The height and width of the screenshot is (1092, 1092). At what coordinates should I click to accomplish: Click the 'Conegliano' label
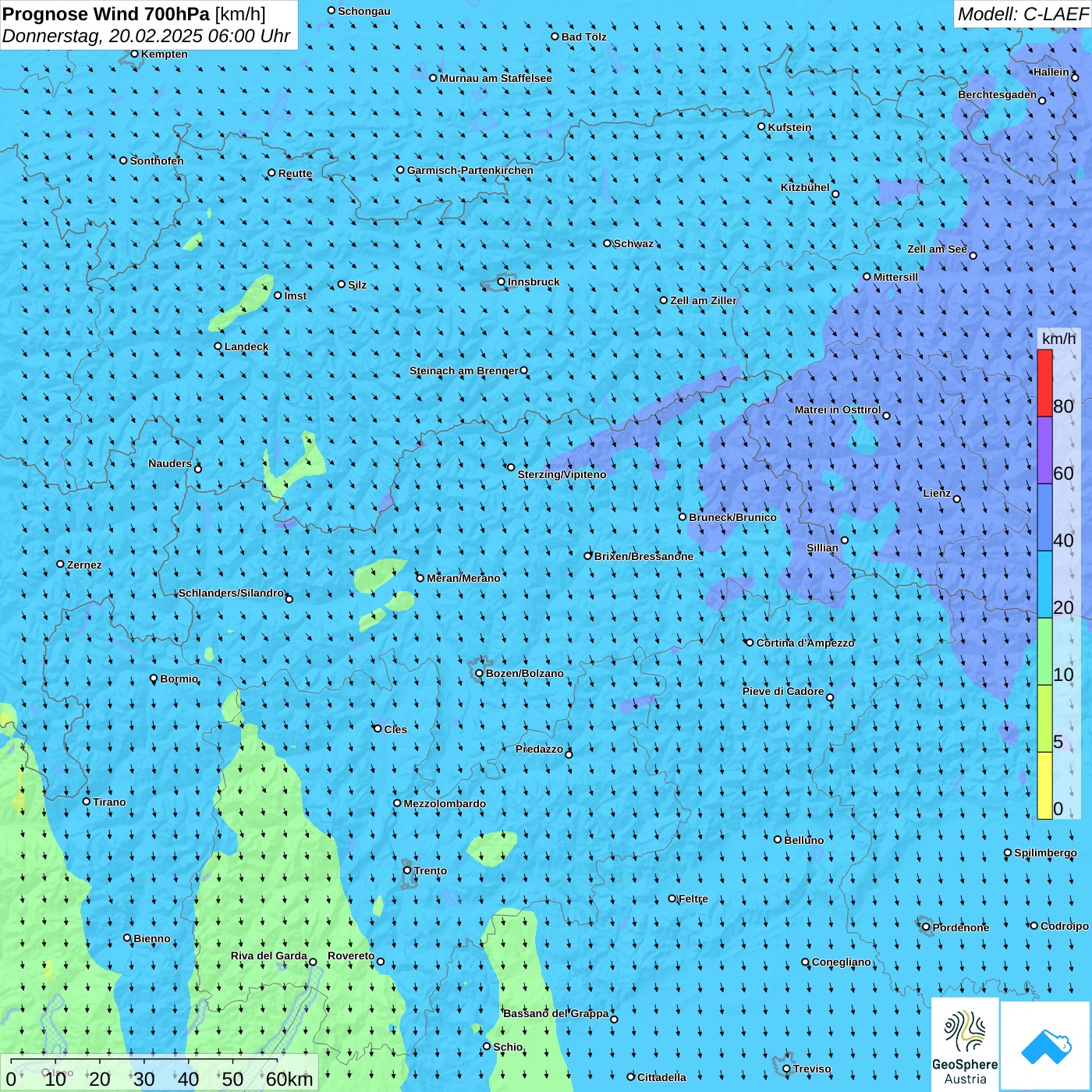click(x=841, y=962)
